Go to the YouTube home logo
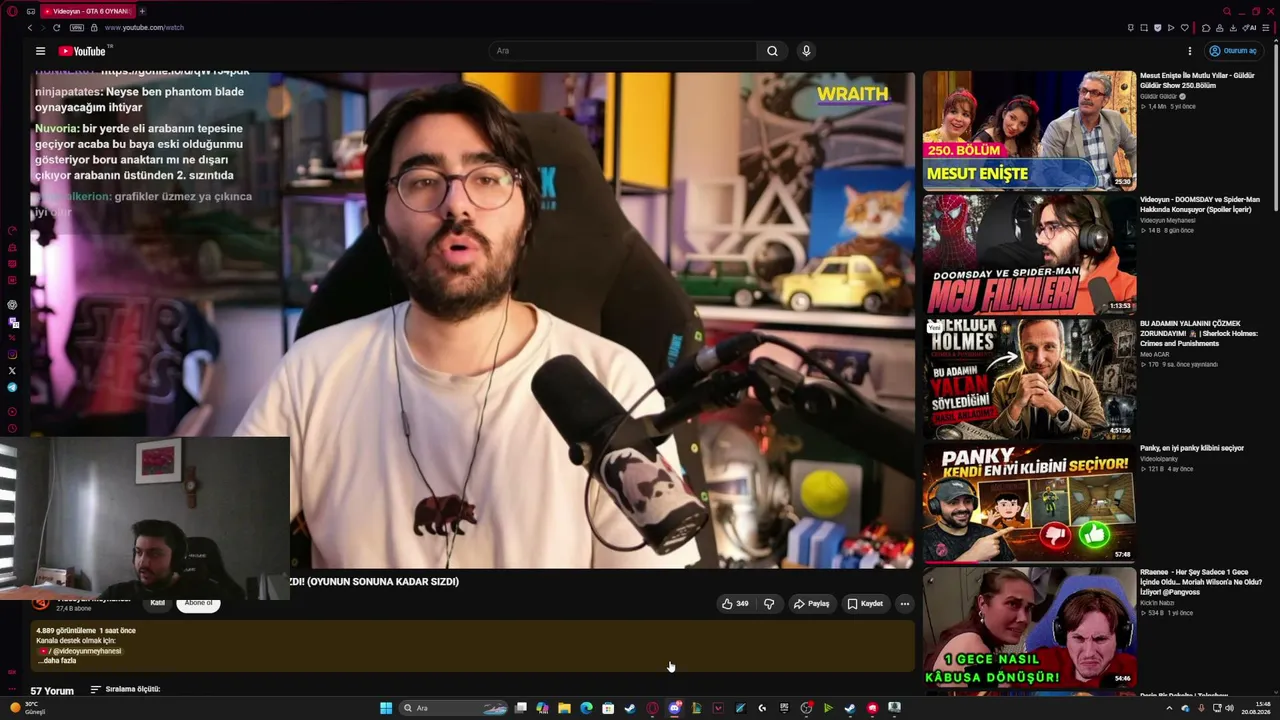This screenshot has height=720, width=1280. point(82,51)
